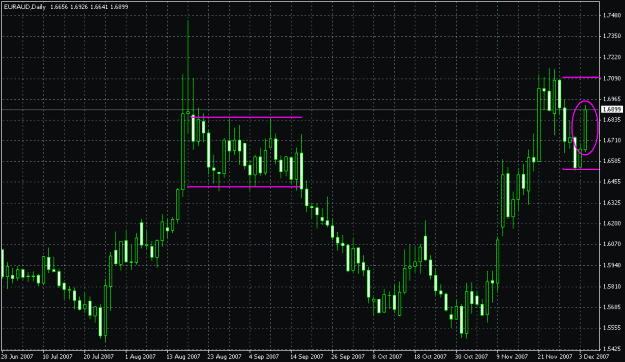The width and height of the screenshot is (625, 362).
Task: Click the 1.7220 price axis label
Action: pos(612,57)
